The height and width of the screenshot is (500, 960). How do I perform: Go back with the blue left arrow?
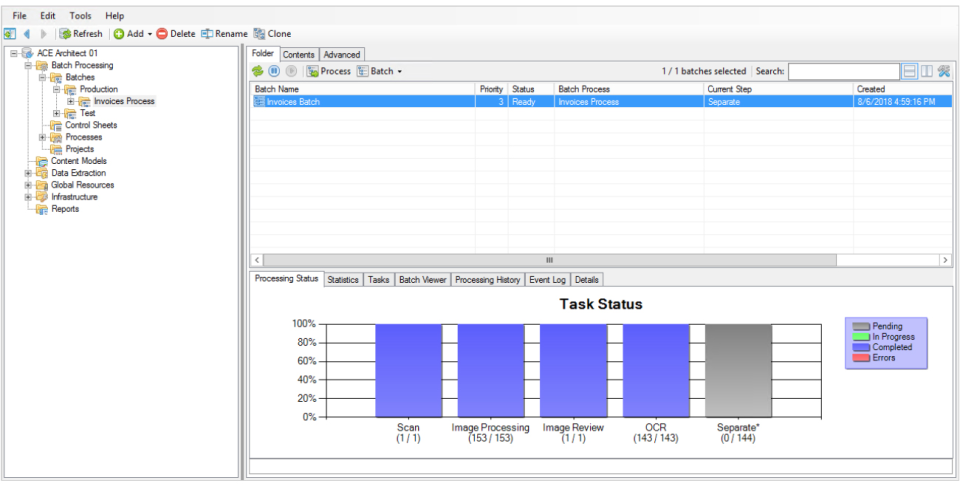(x=27, y=34)
